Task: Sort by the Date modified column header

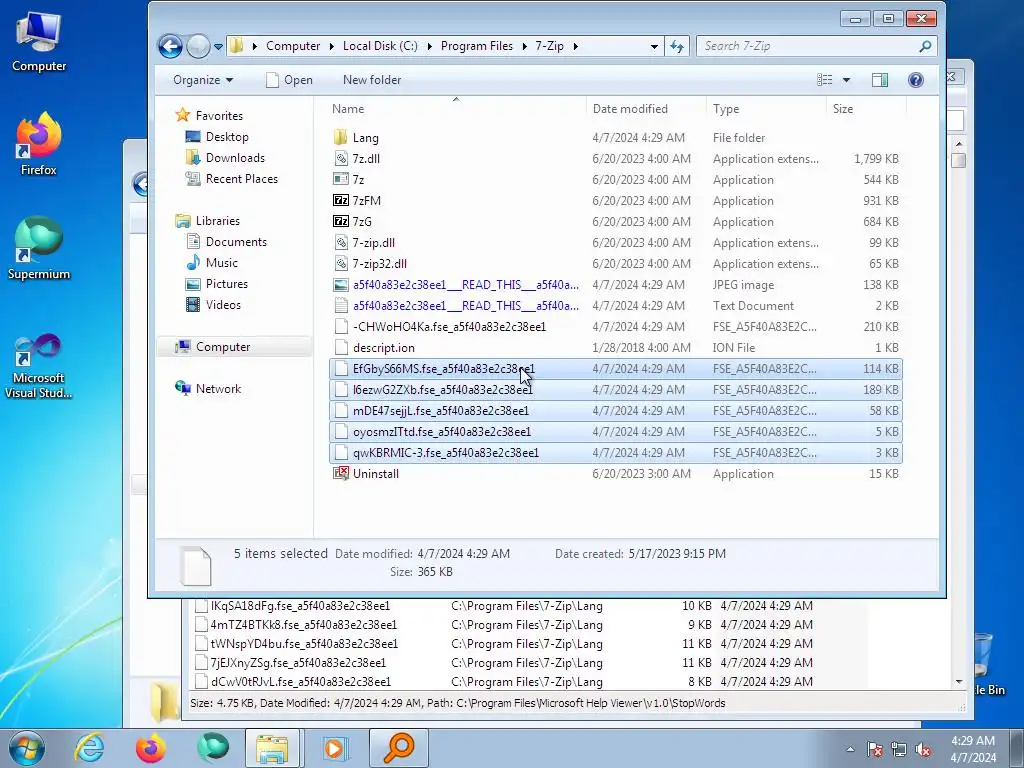Action: tap(646, 109)
